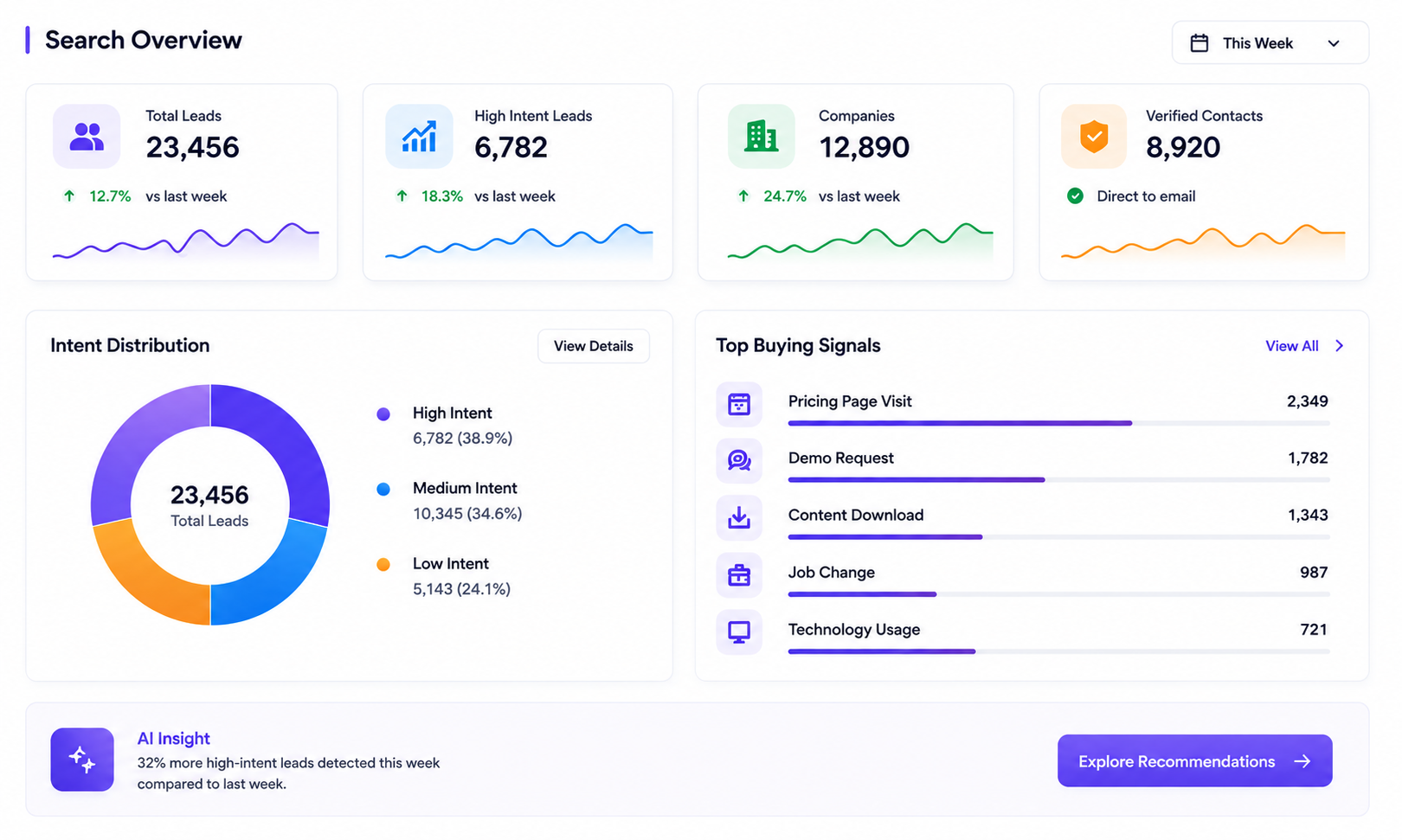Click the Content Download arrow icon
This screenshot has width=1402, height=840.
[x=739, y=517]
